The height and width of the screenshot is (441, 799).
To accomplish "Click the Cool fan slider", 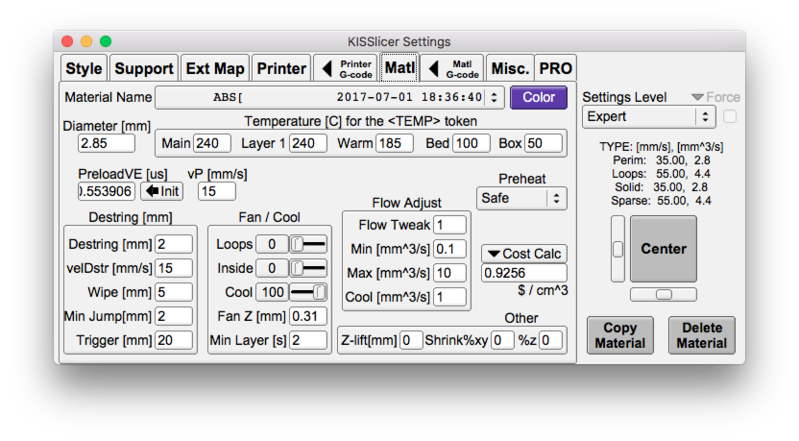I will (308, 292).
